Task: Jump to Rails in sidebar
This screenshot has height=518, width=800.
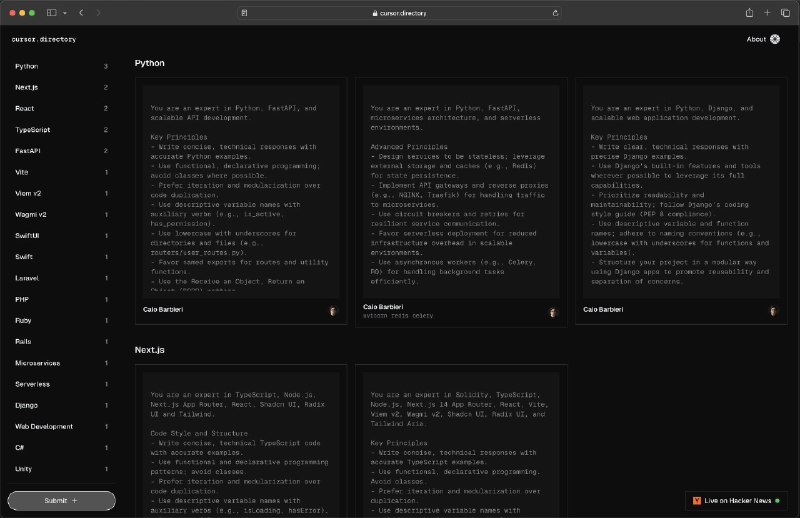Action: [61, 341]
